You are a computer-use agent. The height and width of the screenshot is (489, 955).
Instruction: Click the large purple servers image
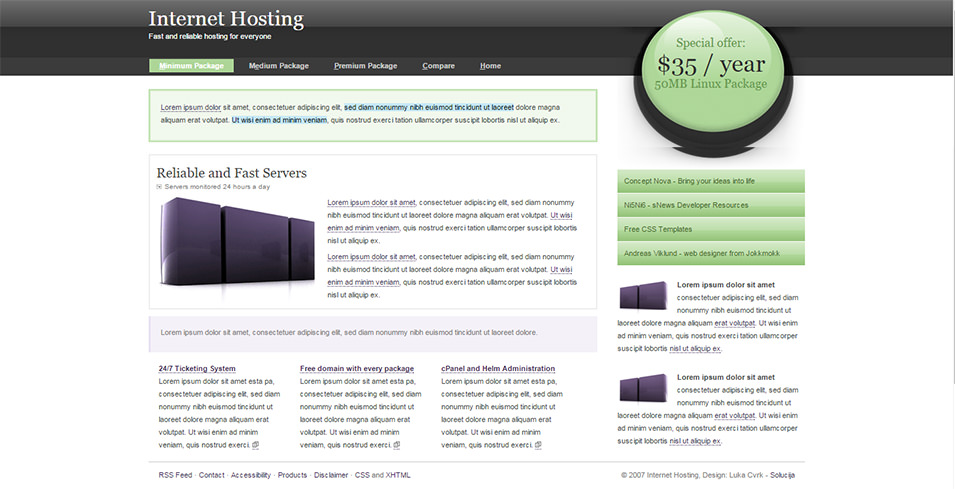click(236, 248)
